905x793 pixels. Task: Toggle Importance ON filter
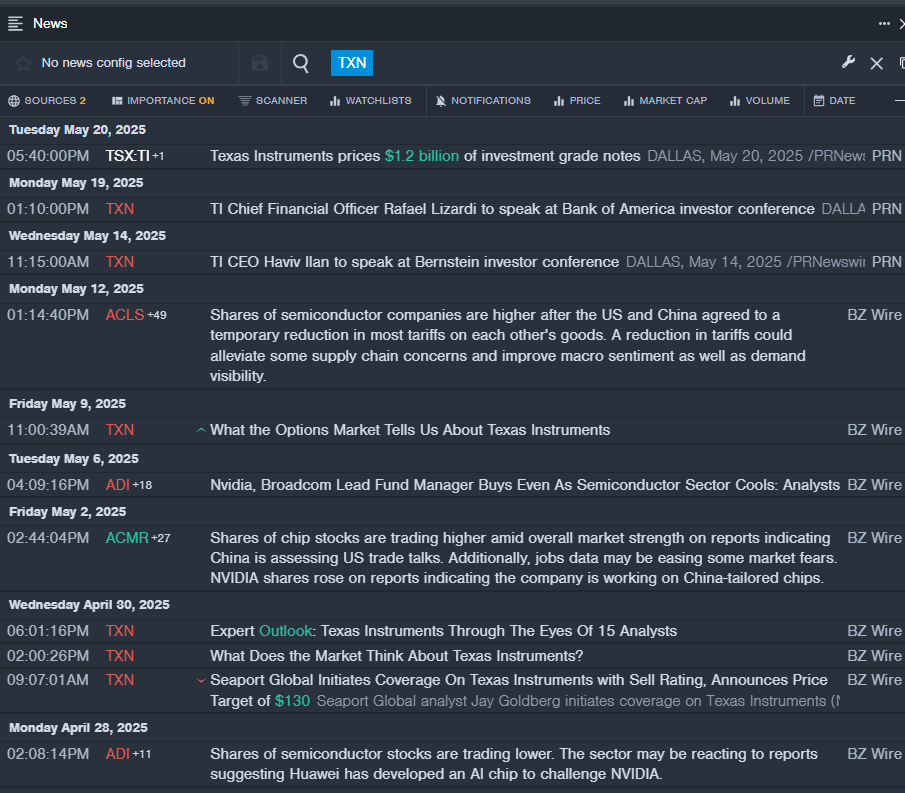[163, 100]
